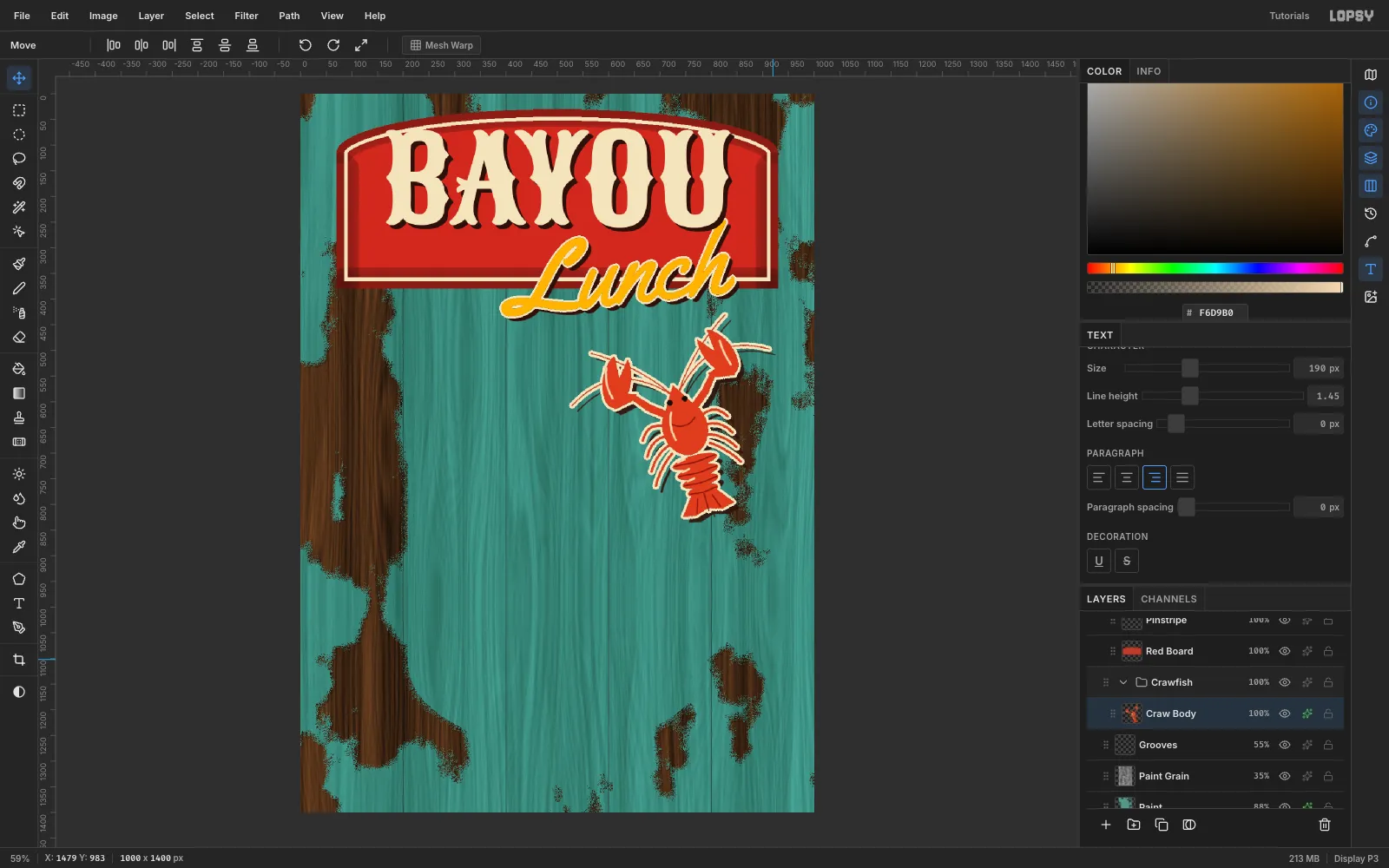Image resolution: width=1389 pixels, height=868 pixels.
Task: Open the Tutorials link
Action: (1289, 16)
